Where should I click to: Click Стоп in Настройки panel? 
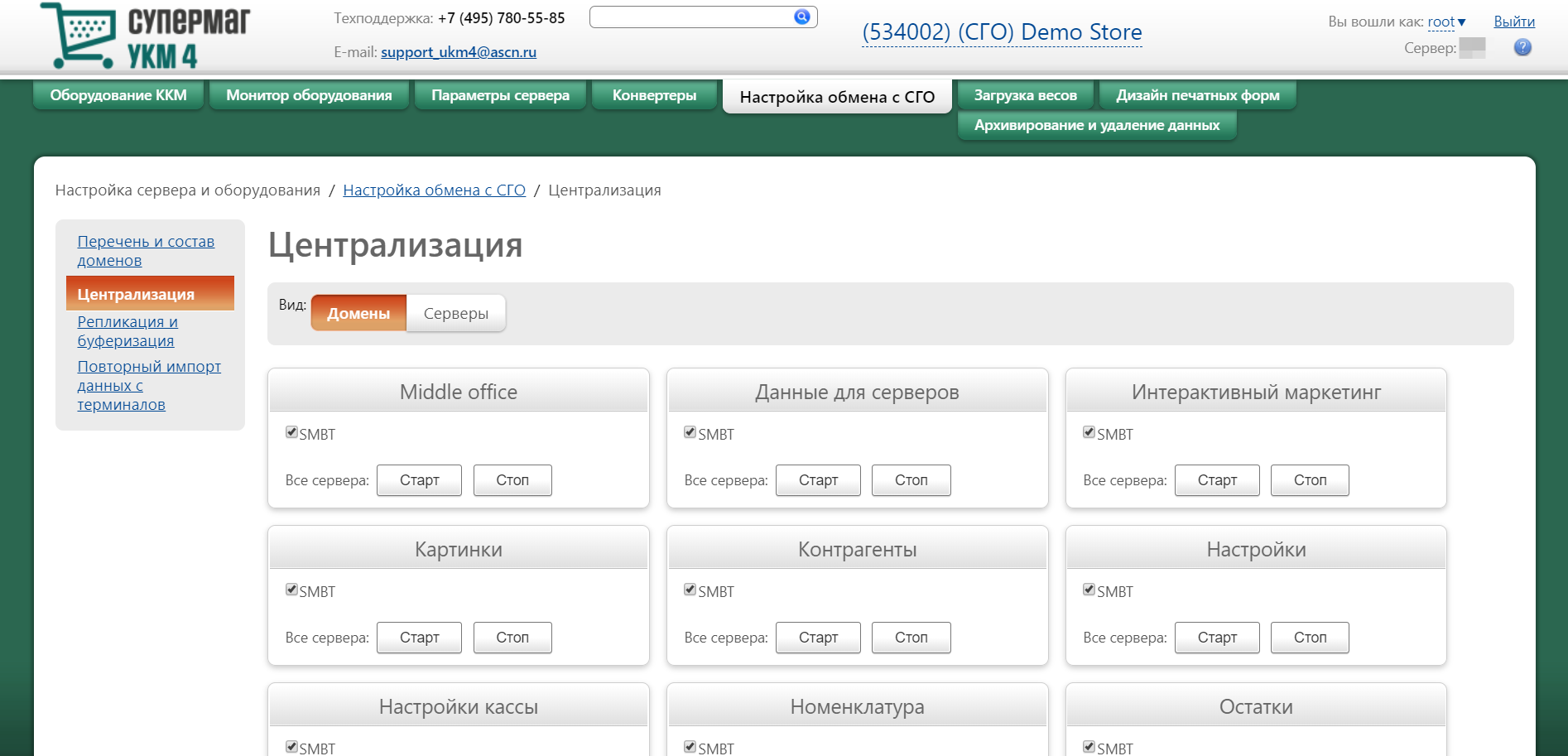click(x=1310, y=638)
